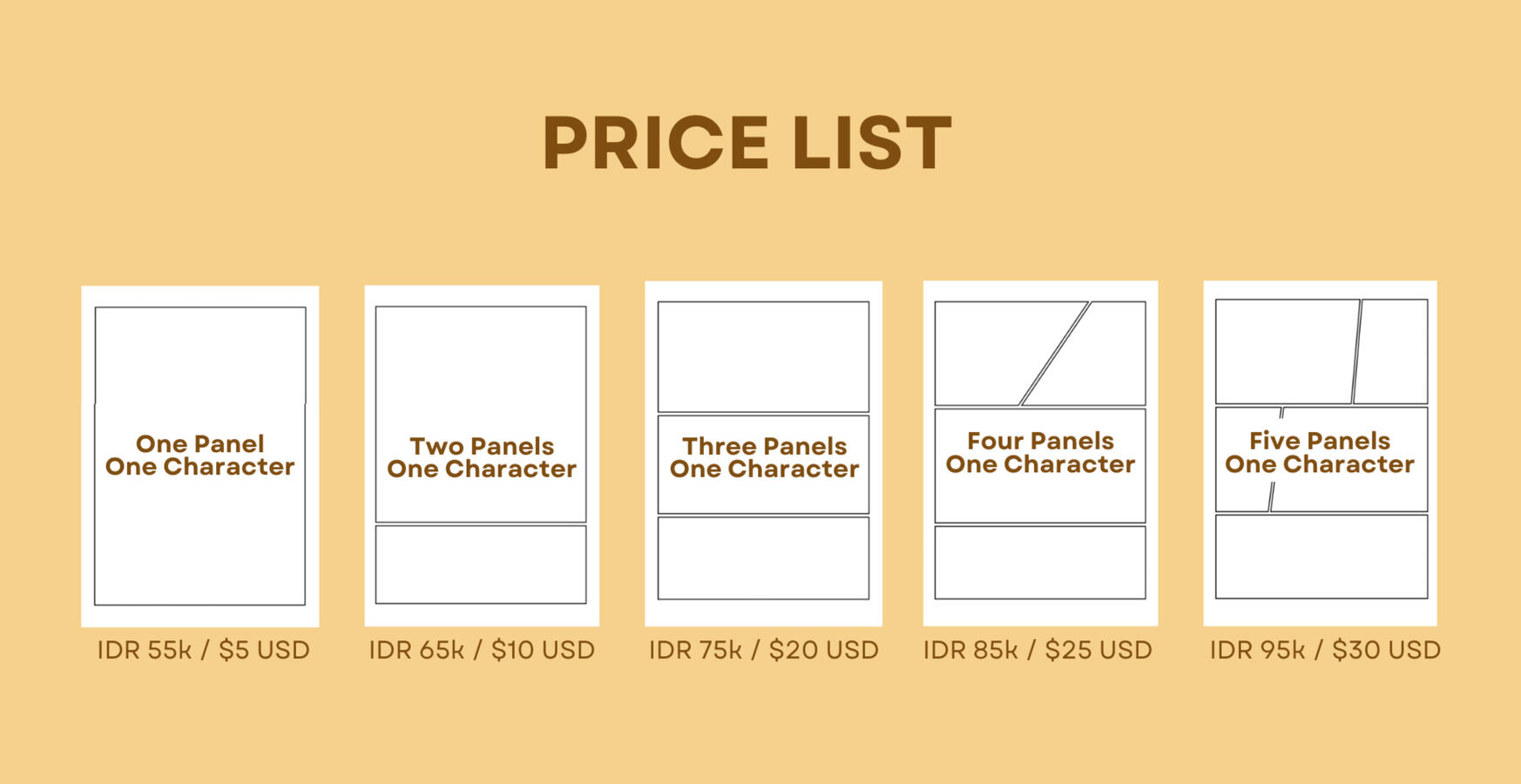Click the IDR 85k / $25 USD price
The width and height of the screenshot is (1521, 784).
pyautogui.click(x=1038, y=650)
